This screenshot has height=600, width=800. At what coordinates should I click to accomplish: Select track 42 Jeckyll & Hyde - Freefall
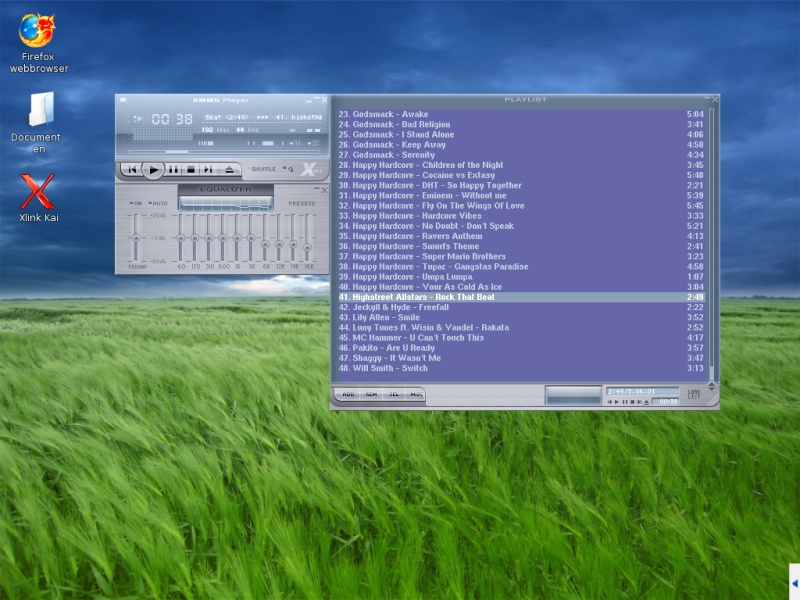point(521,307)
